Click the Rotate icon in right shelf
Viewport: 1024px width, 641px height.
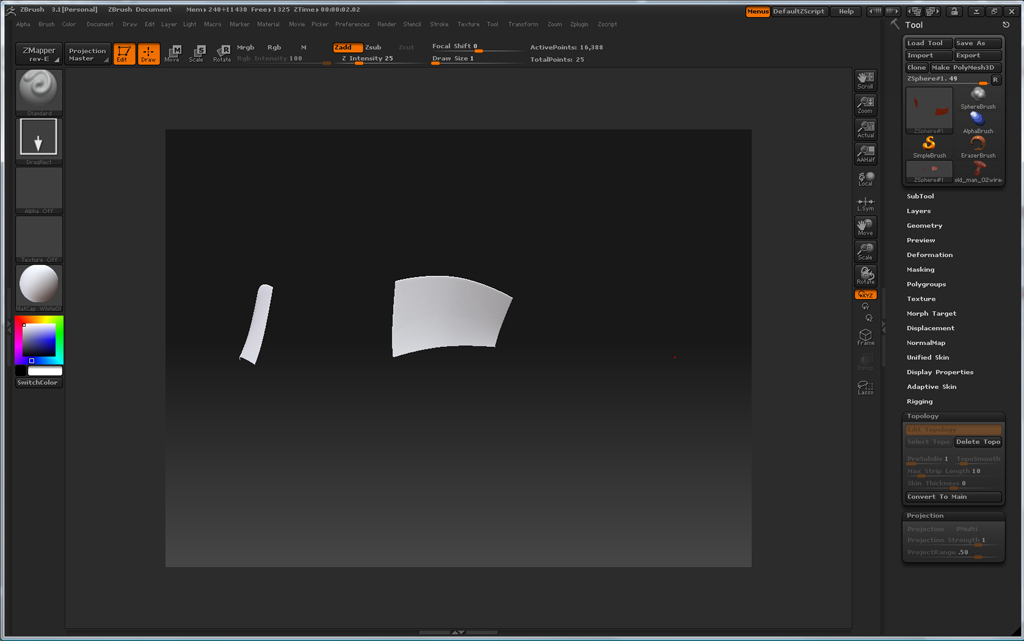click(x=865, y=275)
